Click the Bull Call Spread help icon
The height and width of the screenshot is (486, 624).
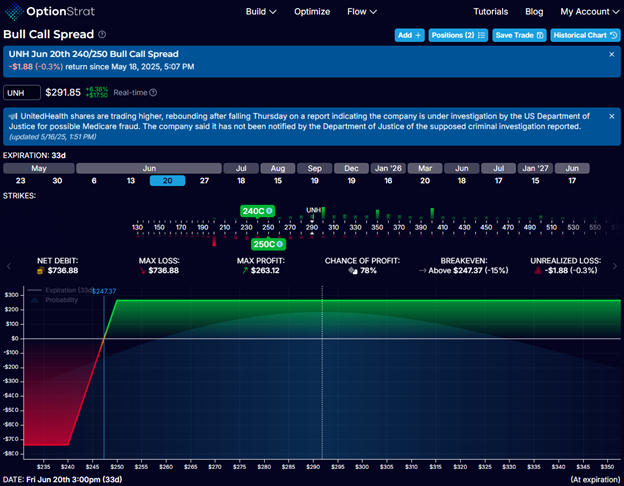pos(102,35)
